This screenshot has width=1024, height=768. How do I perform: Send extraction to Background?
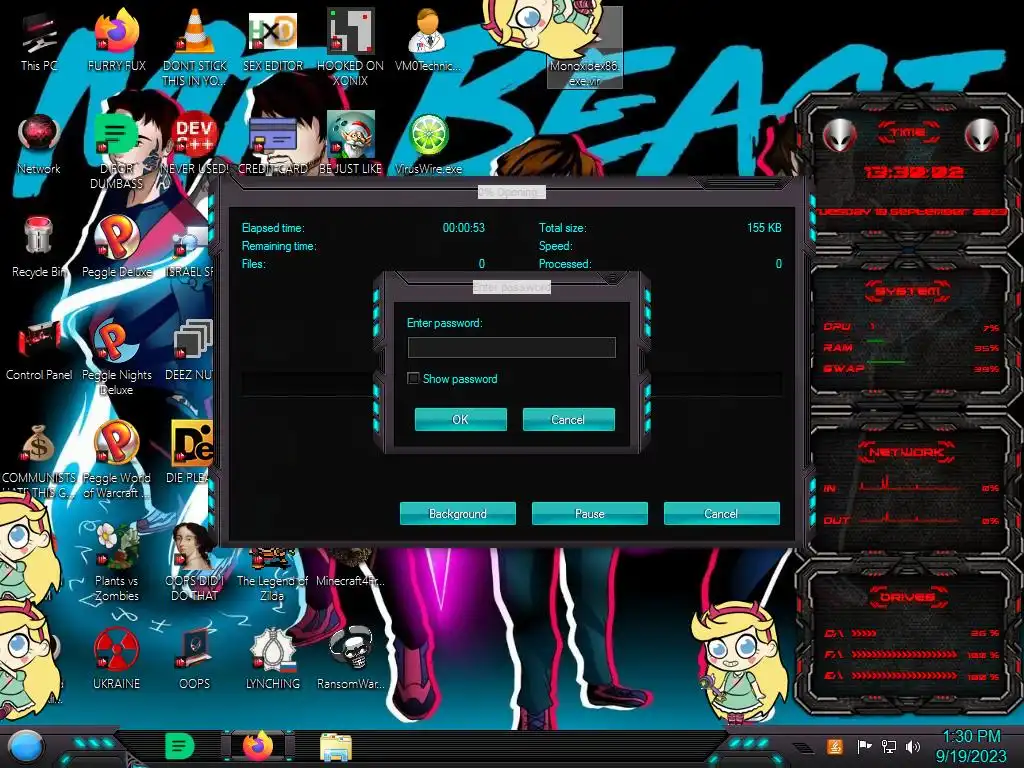tap(457, 513)
